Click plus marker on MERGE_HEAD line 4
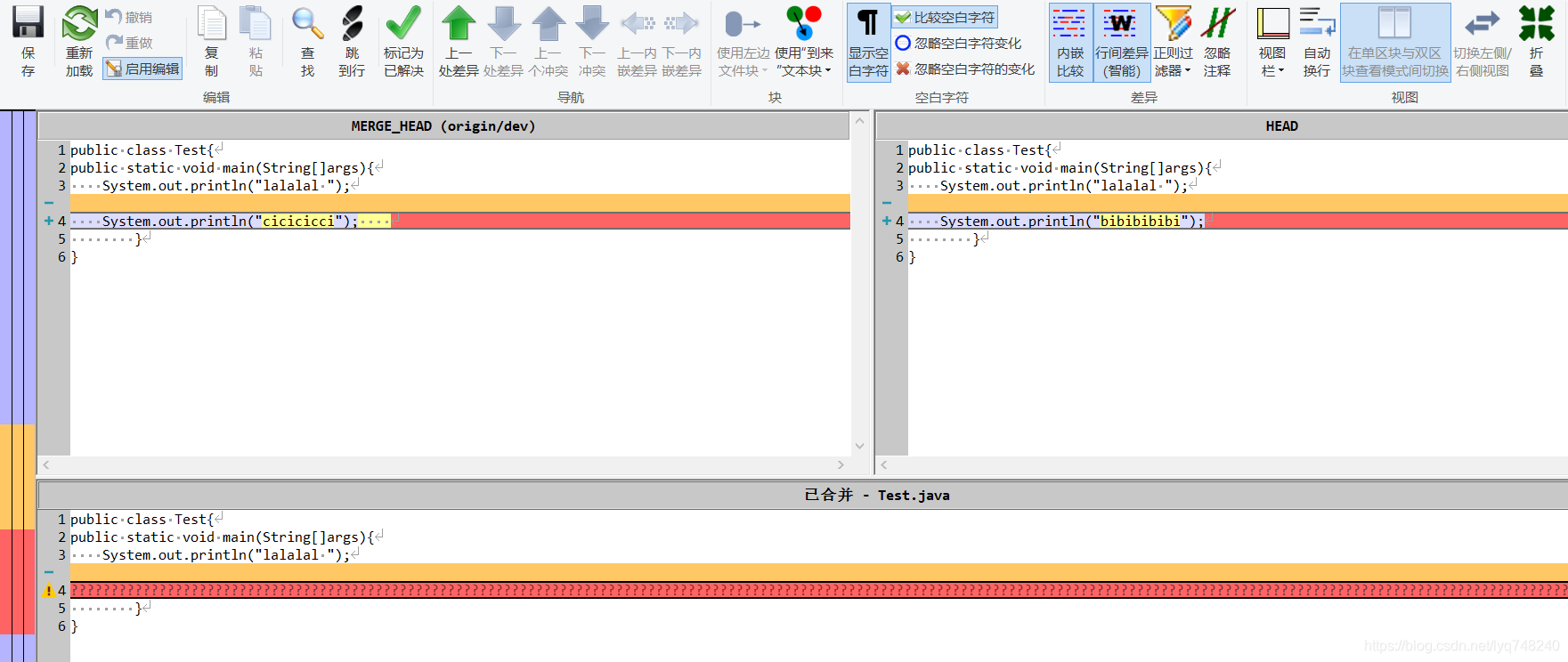This screenshot has width=1568, height=662. coord(48,221)
